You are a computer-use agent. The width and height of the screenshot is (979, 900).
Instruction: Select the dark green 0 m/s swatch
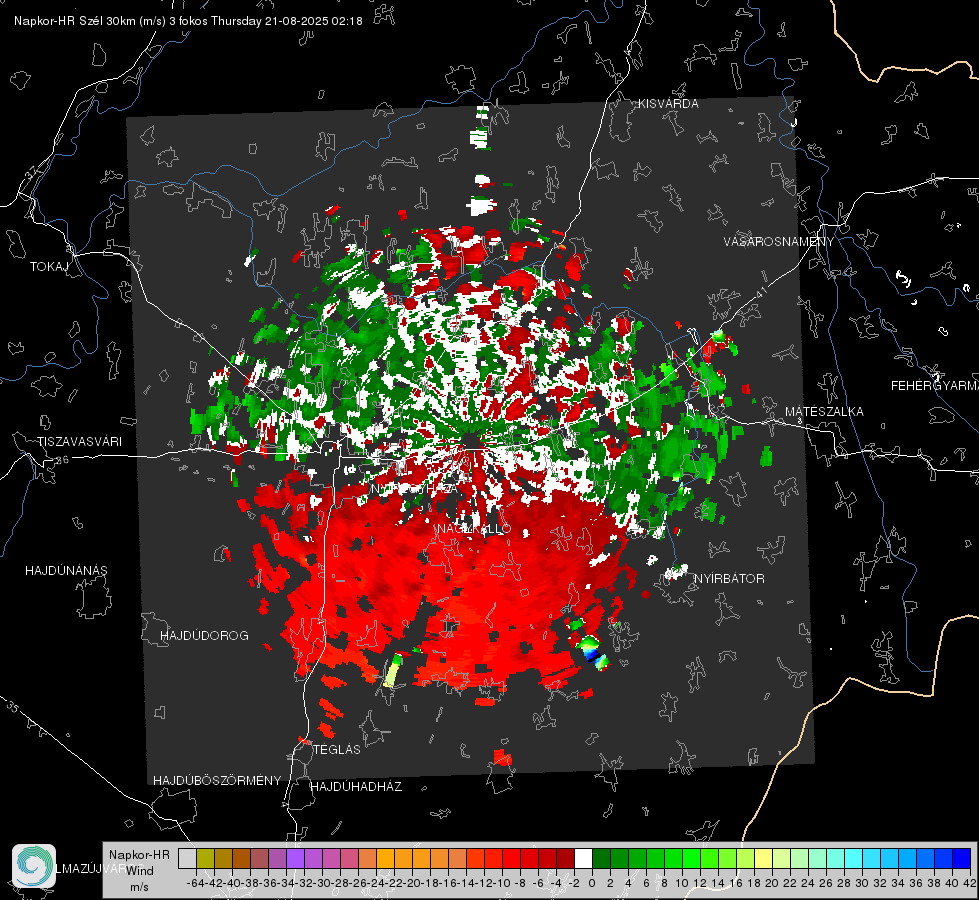point(601,859)
